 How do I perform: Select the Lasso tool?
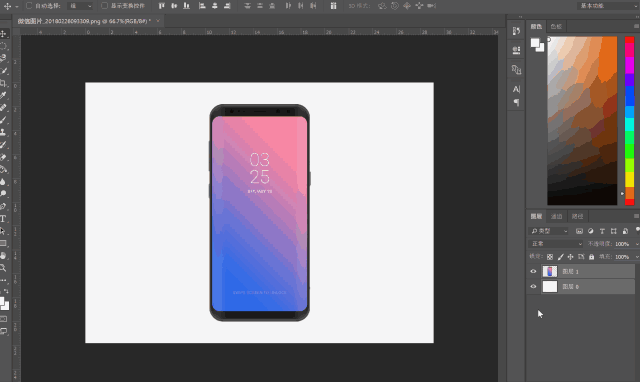3,58
